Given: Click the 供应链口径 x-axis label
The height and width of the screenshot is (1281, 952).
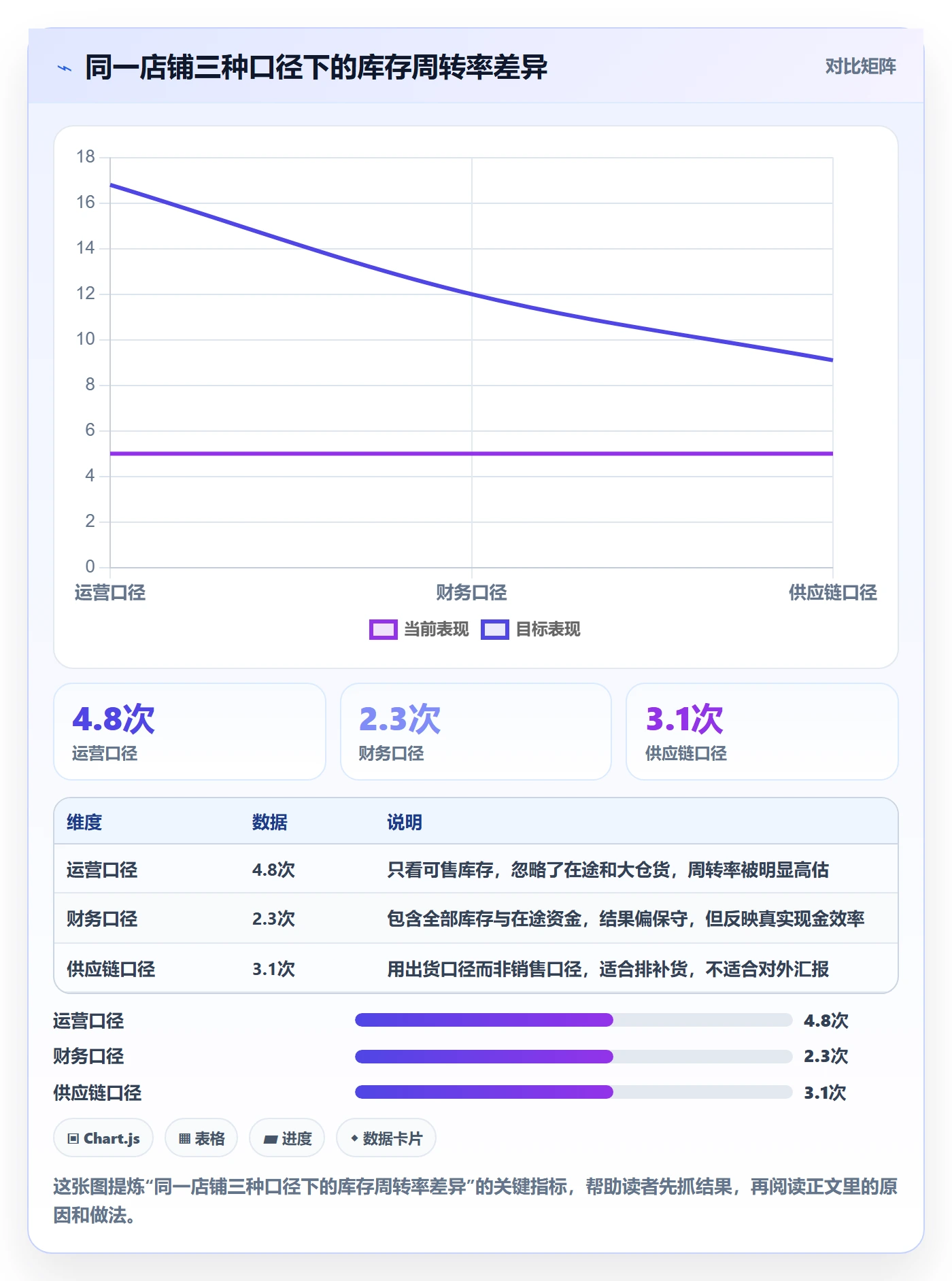Looking at the screenshot, I should [x=833, y=593].
